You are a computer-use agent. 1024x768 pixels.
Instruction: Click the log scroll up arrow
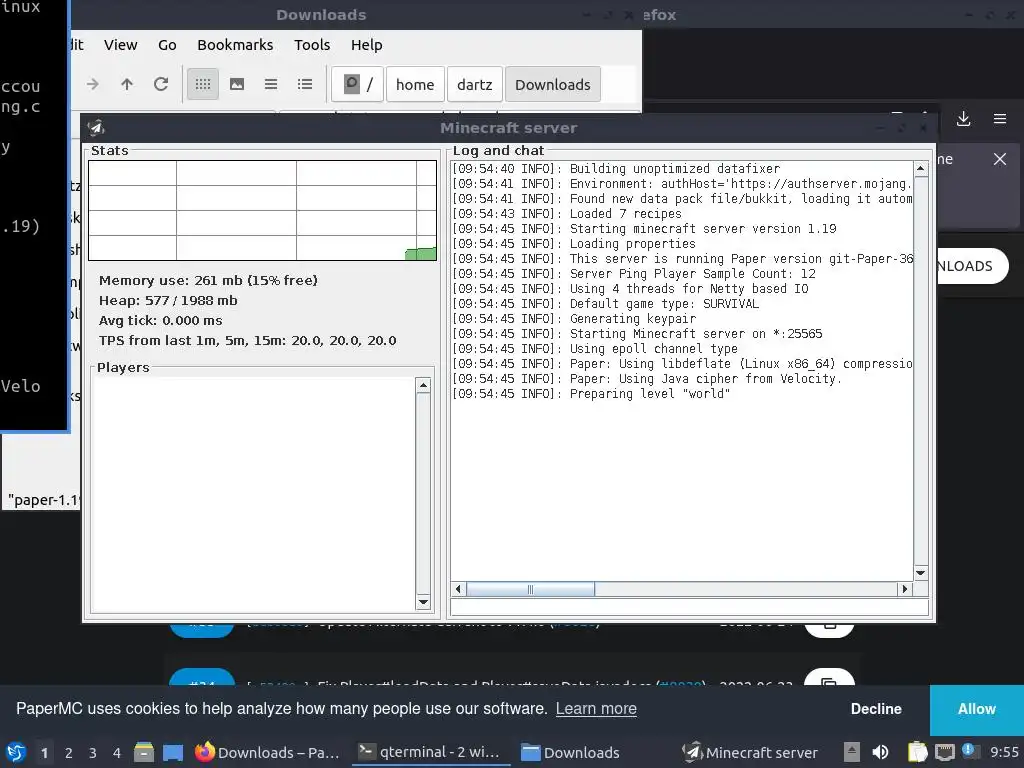pyautogui.click(x=921, y=169)
